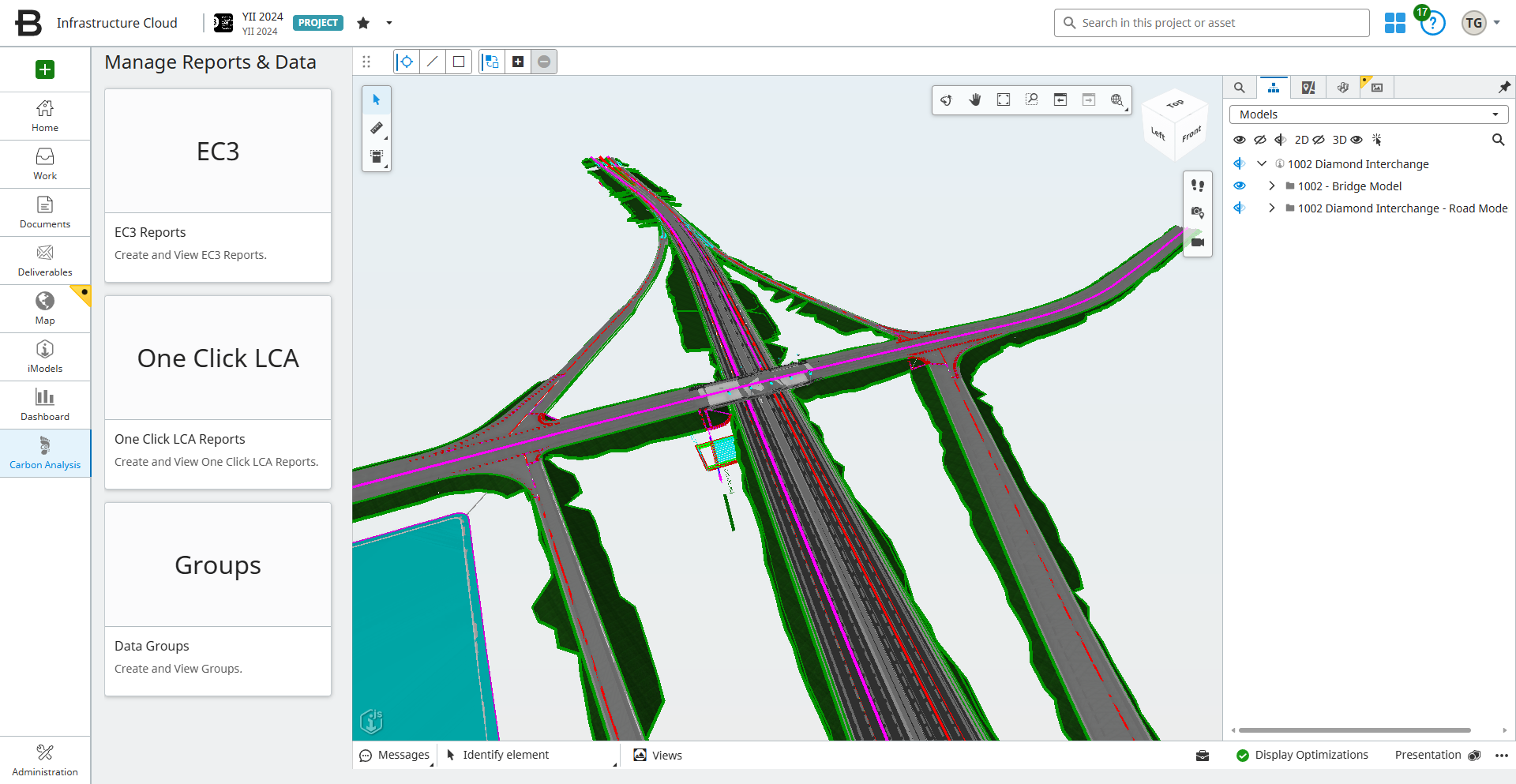Choose the box selection mode
This screenshot has height=784, width=1516.
[x=459, y=62]
